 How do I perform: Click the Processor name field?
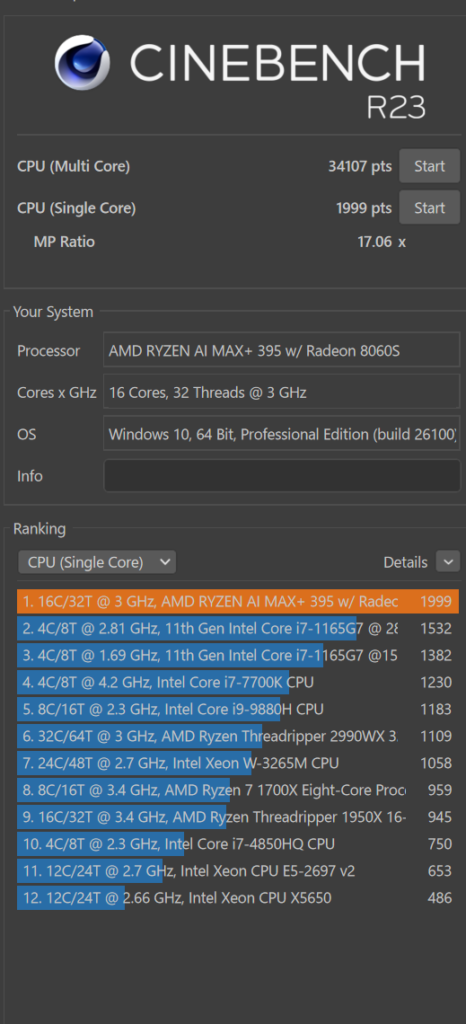click(282, 351)
